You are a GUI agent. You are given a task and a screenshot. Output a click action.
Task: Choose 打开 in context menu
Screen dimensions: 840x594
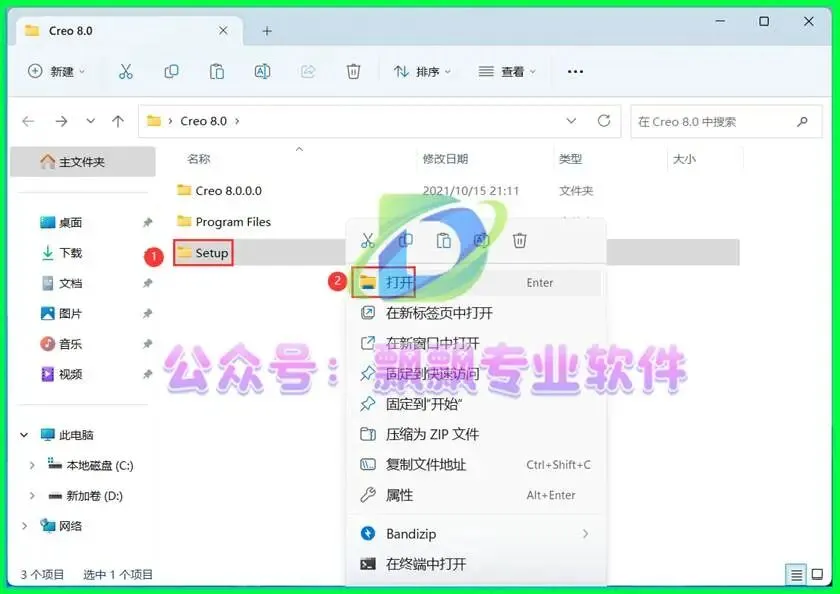point(475,282)
